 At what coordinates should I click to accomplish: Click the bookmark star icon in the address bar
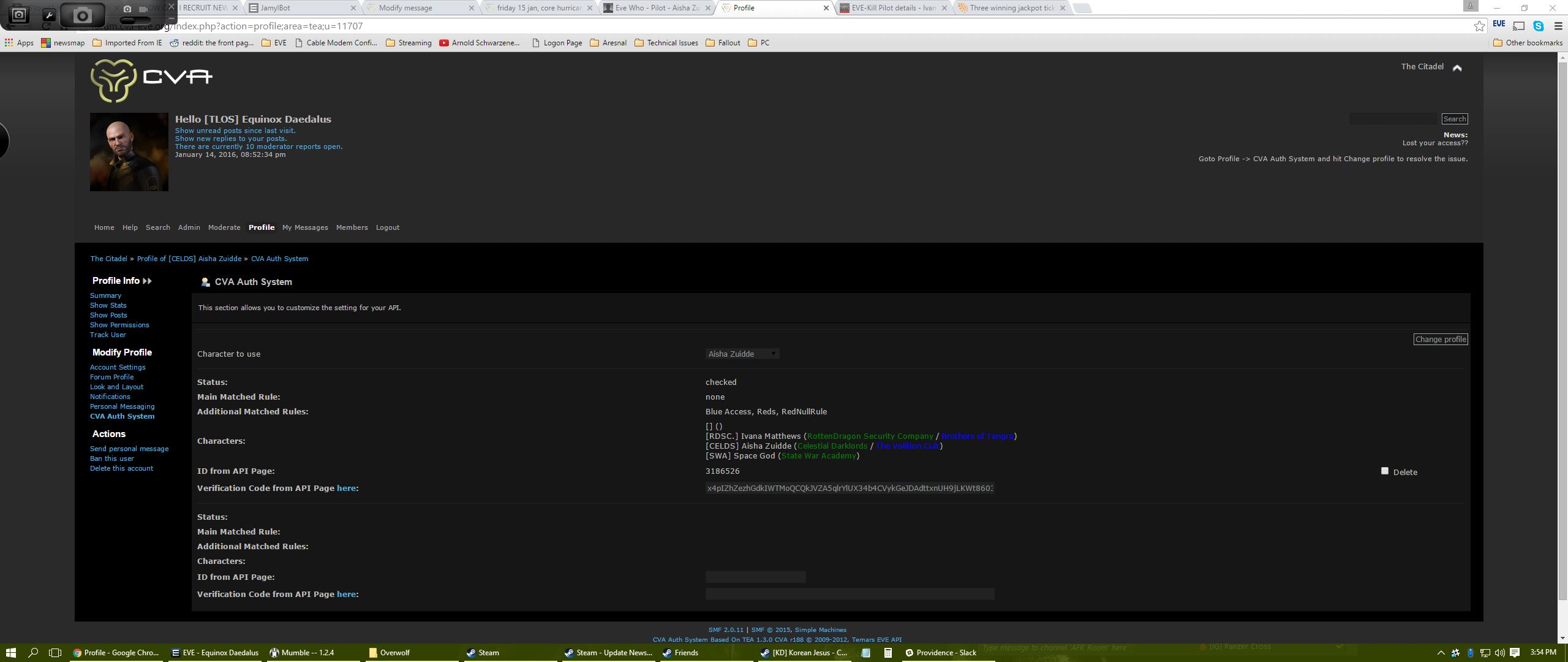1479,26
